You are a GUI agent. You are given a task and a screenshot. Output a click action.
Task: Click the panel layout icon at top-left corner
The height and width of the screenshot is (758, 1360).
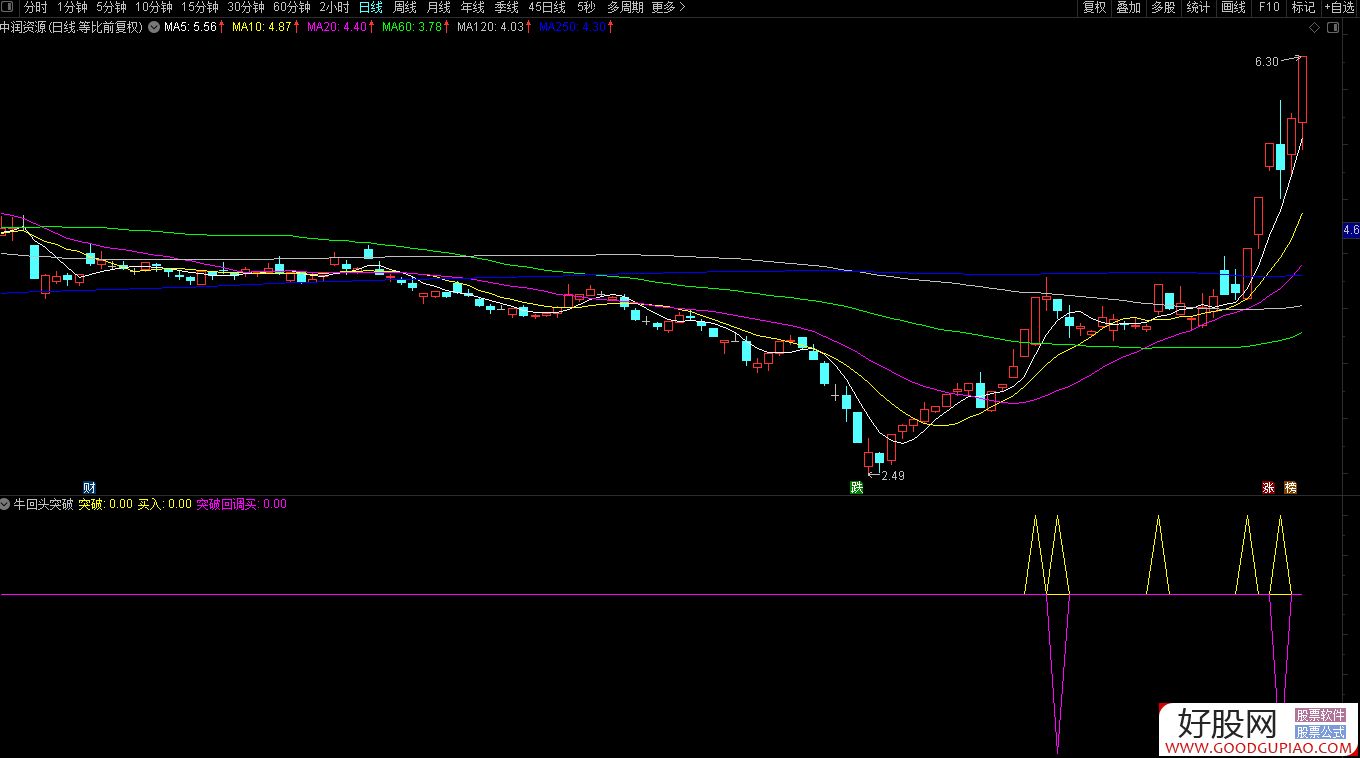pyautogui.click(x=8, y=7)
